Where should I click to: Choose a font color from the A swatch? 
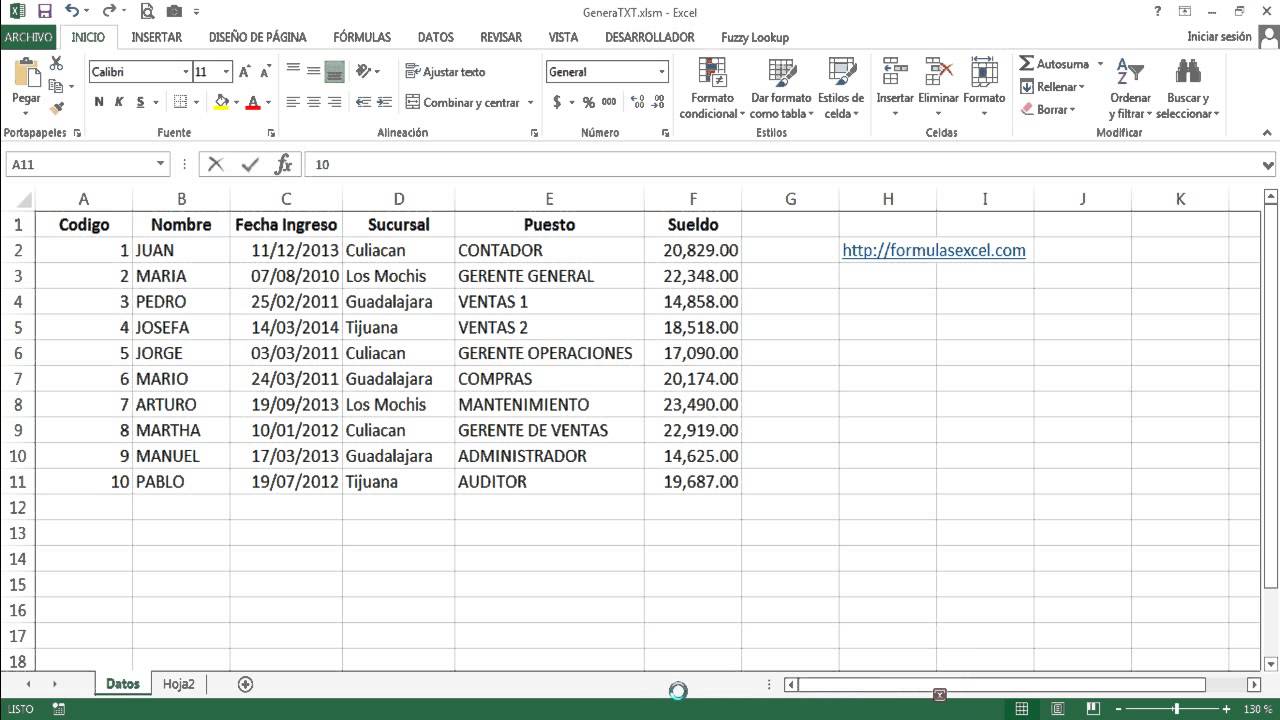click(253, 102)
